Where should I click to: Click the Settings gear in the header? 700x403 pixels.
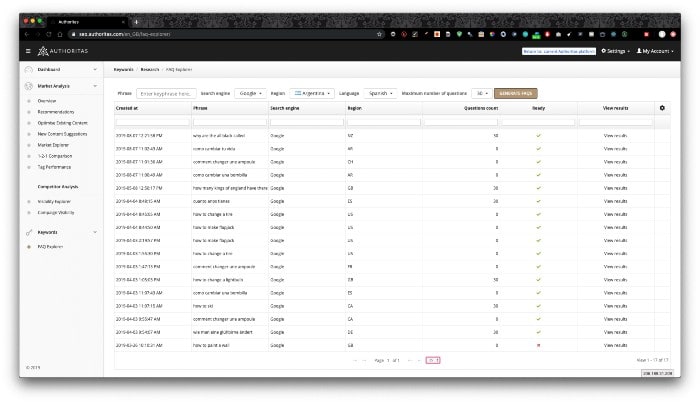pyautogui.click(x=604, y=51)
